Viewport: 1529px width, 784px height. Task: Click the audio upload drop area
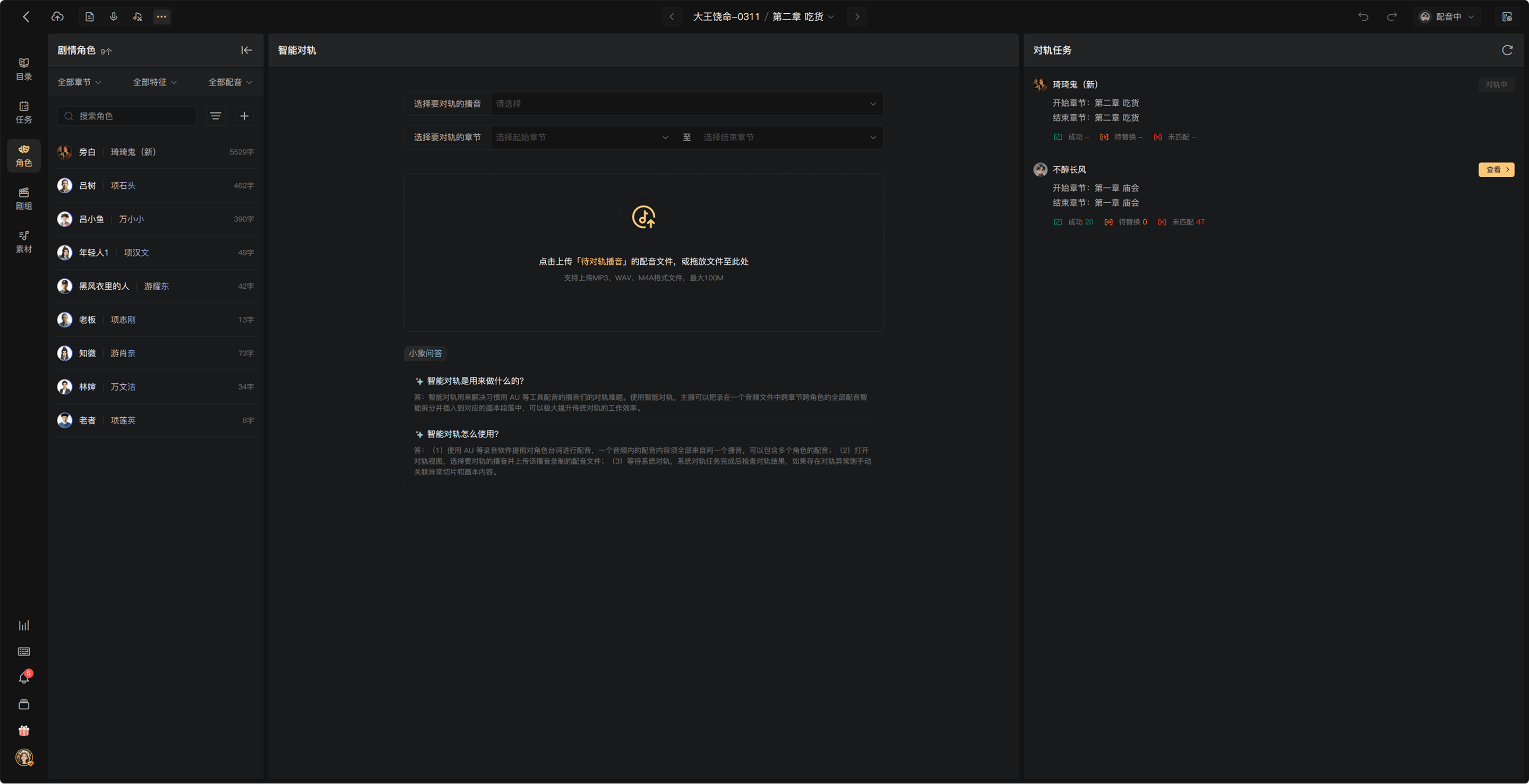click(643, 252)
